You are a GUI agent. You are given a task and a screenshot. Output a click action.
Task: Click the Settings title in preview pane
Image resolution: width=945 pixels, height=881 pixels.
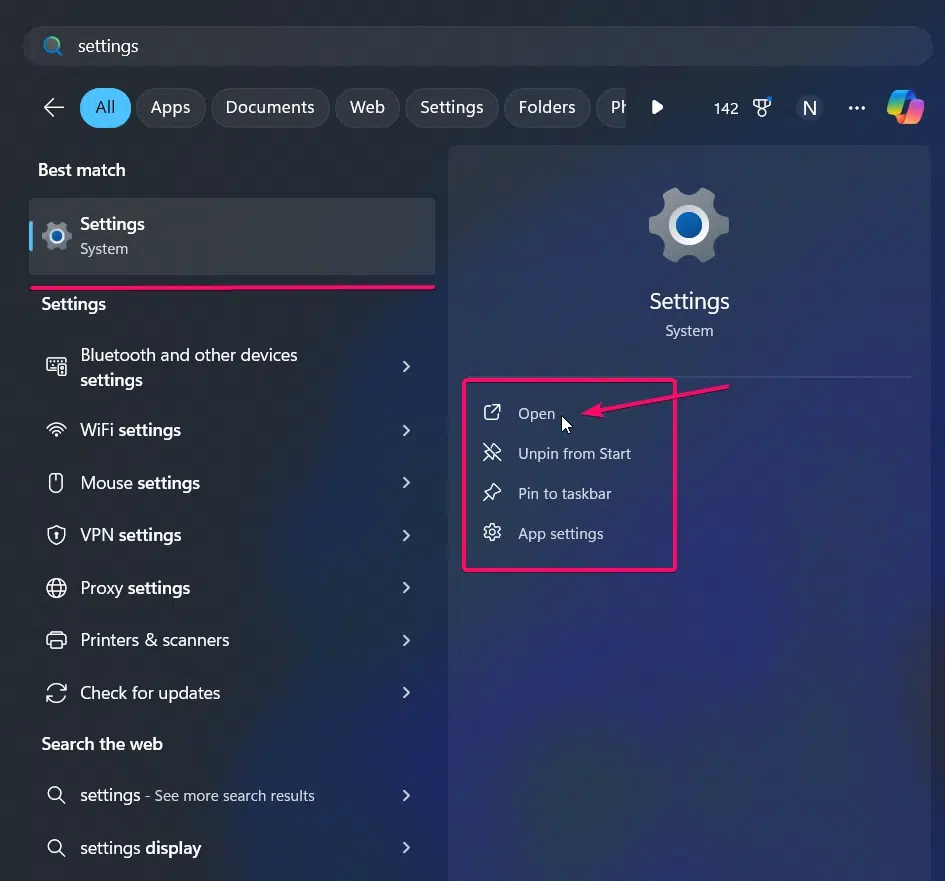click(x=689, y=301)
